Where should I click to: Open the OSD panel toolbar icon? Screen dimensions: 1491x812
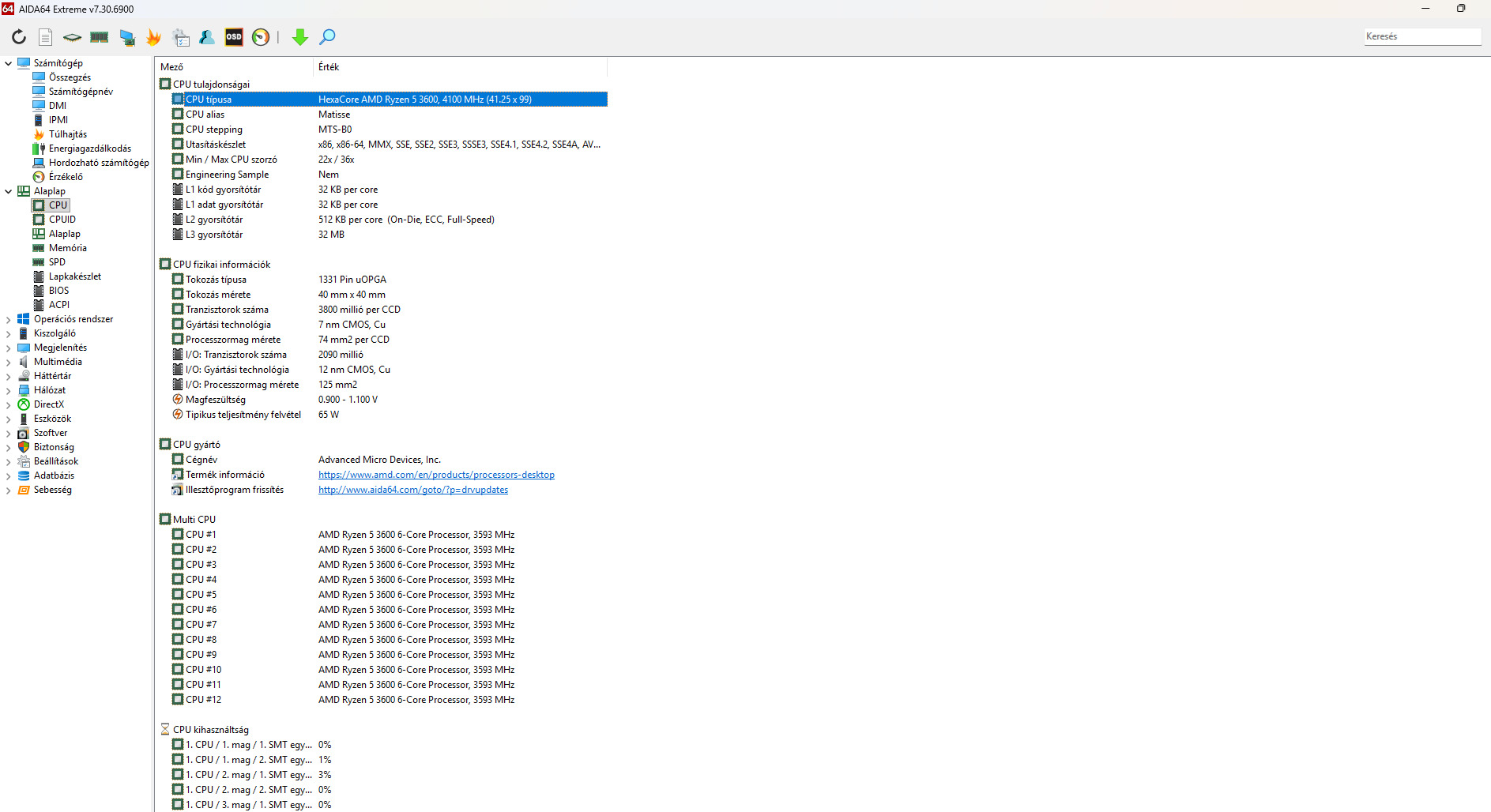(234, 37)
